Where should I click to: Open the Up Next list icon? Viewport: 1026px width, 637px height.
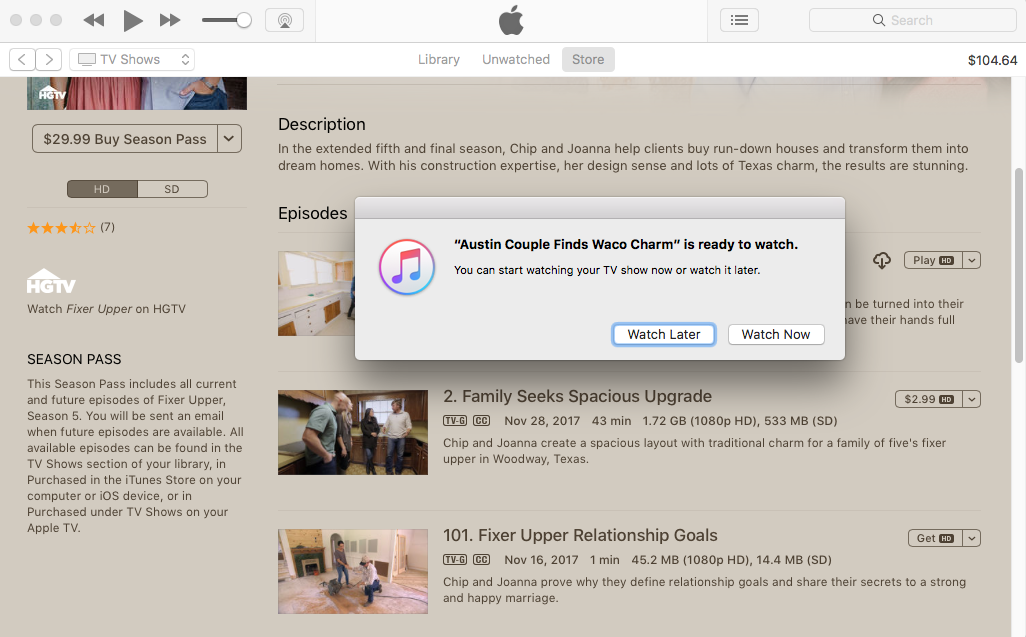[739, 20]
